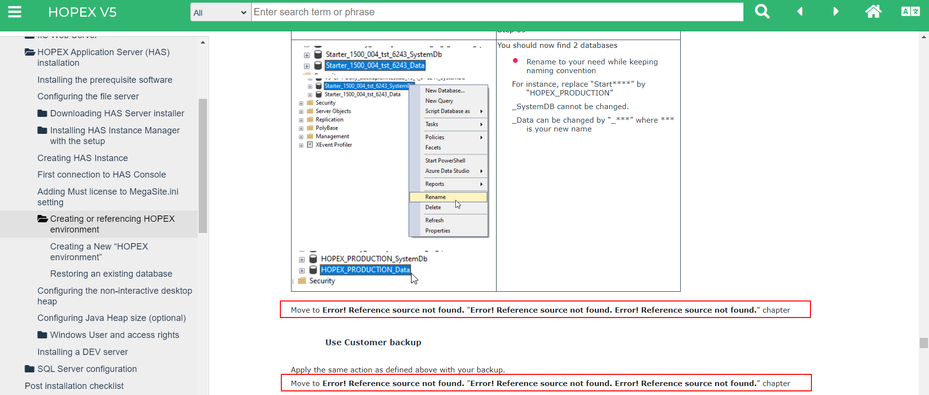Open the All search scope dropdown
This screenshot has height=395, width=929.
pos(220,12)
